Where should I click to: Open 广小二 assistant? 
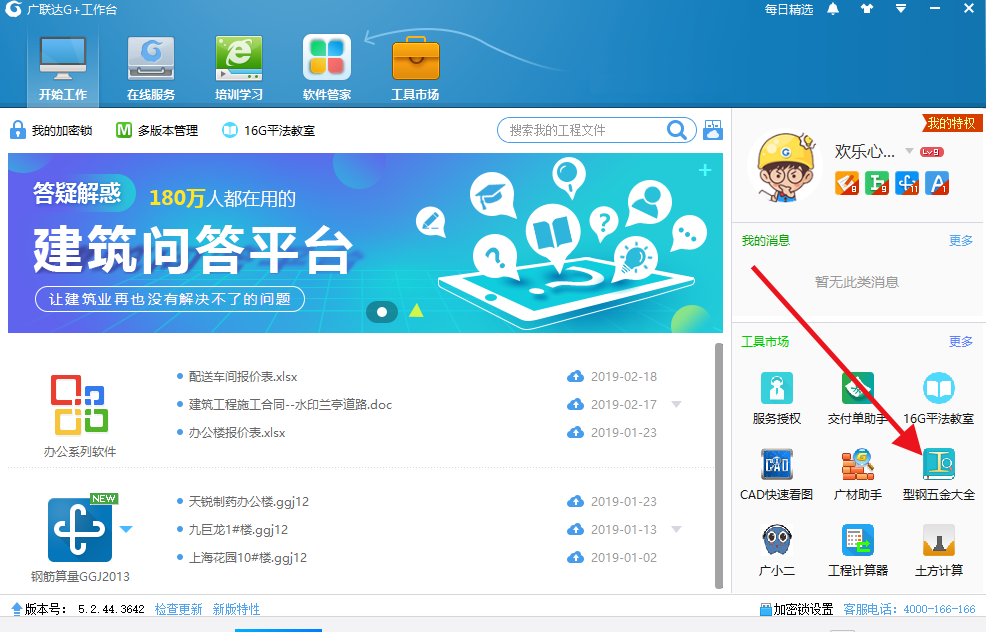[x=777, y=550]
